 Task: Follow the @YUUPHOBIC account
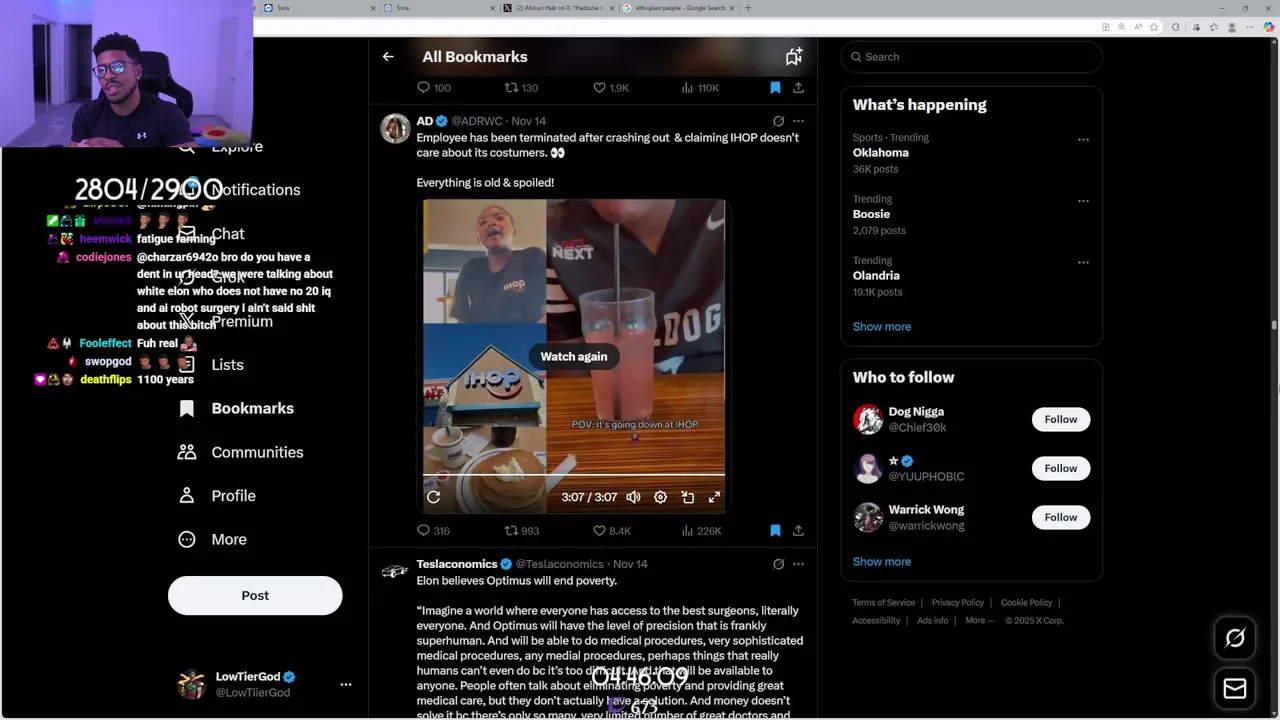(x=1061, y=468)
